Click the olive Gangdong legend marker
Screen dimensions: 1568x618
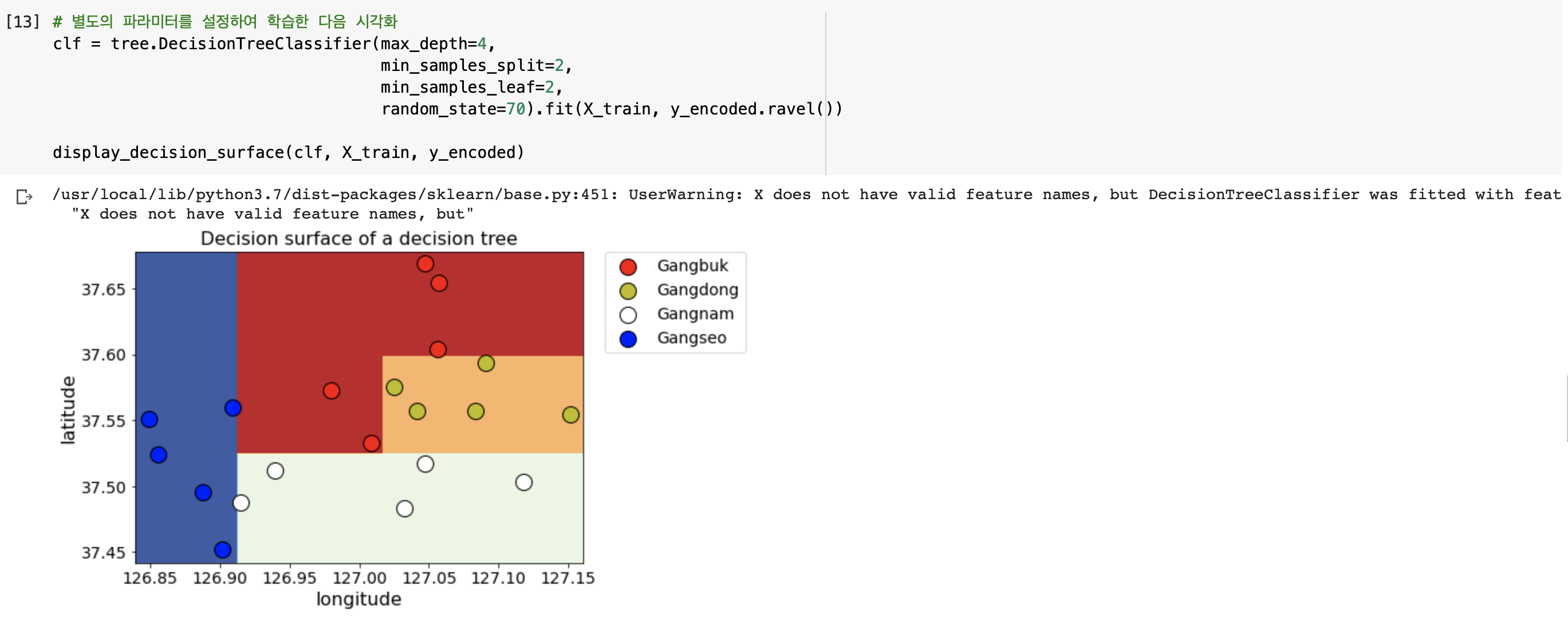pos(628,291)
